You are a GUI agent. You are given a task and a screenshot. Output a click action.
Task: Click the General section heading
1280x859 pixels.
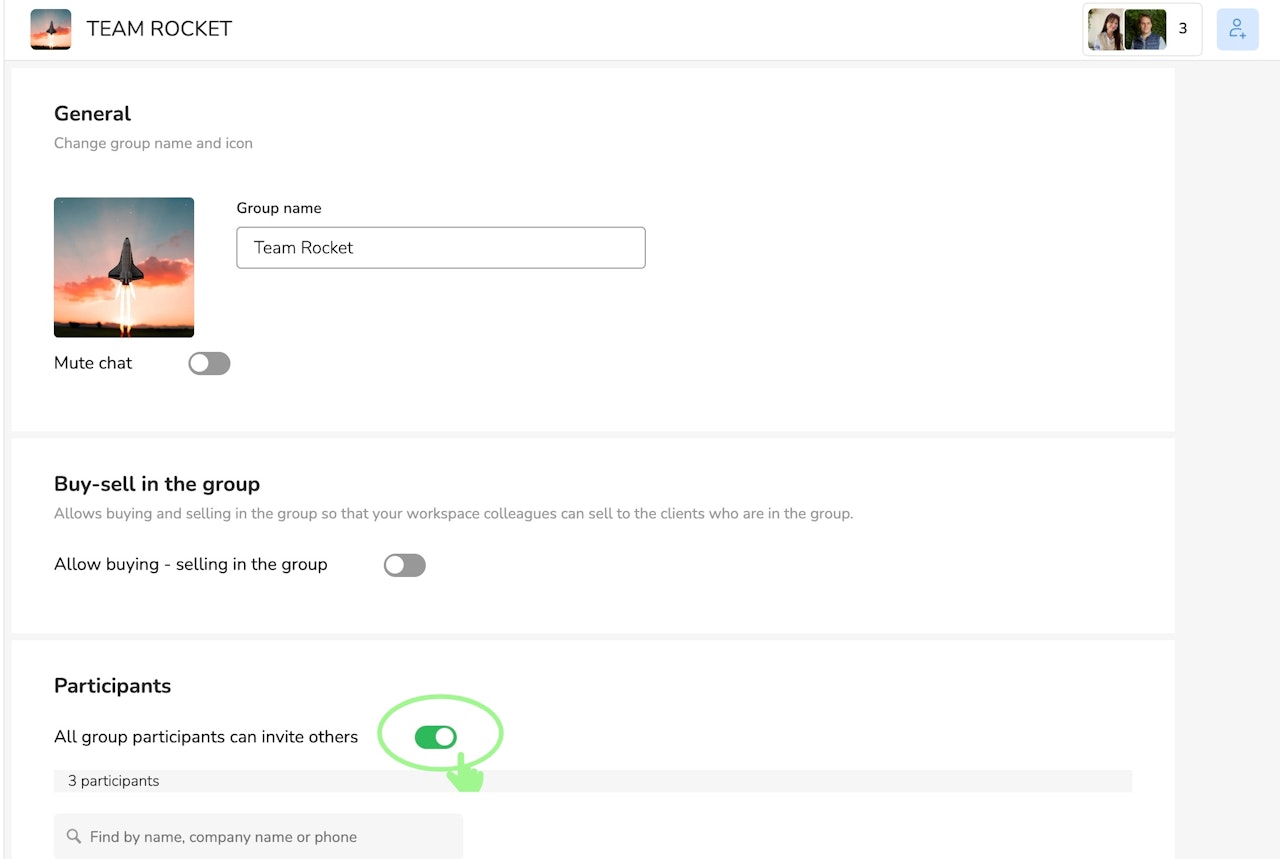(x=93, y=114)
